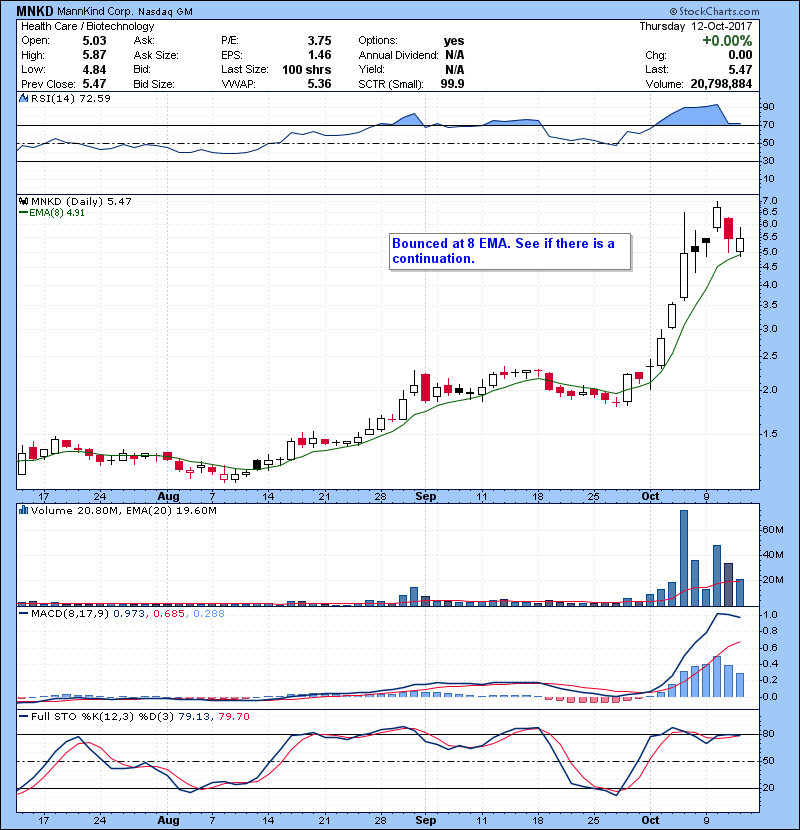Click the 60M label on the volume axis
This screenshot has height=830, width=800.
point(773,530)
